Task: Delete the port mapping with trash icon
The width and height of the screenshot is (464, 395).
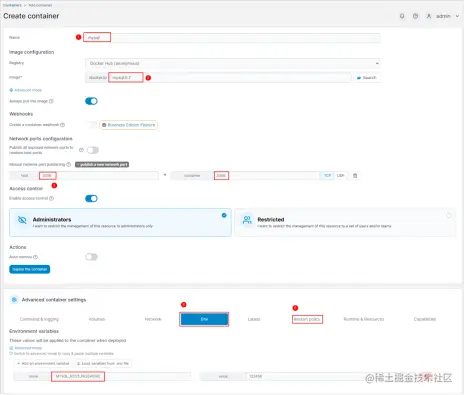Action: 355,175
